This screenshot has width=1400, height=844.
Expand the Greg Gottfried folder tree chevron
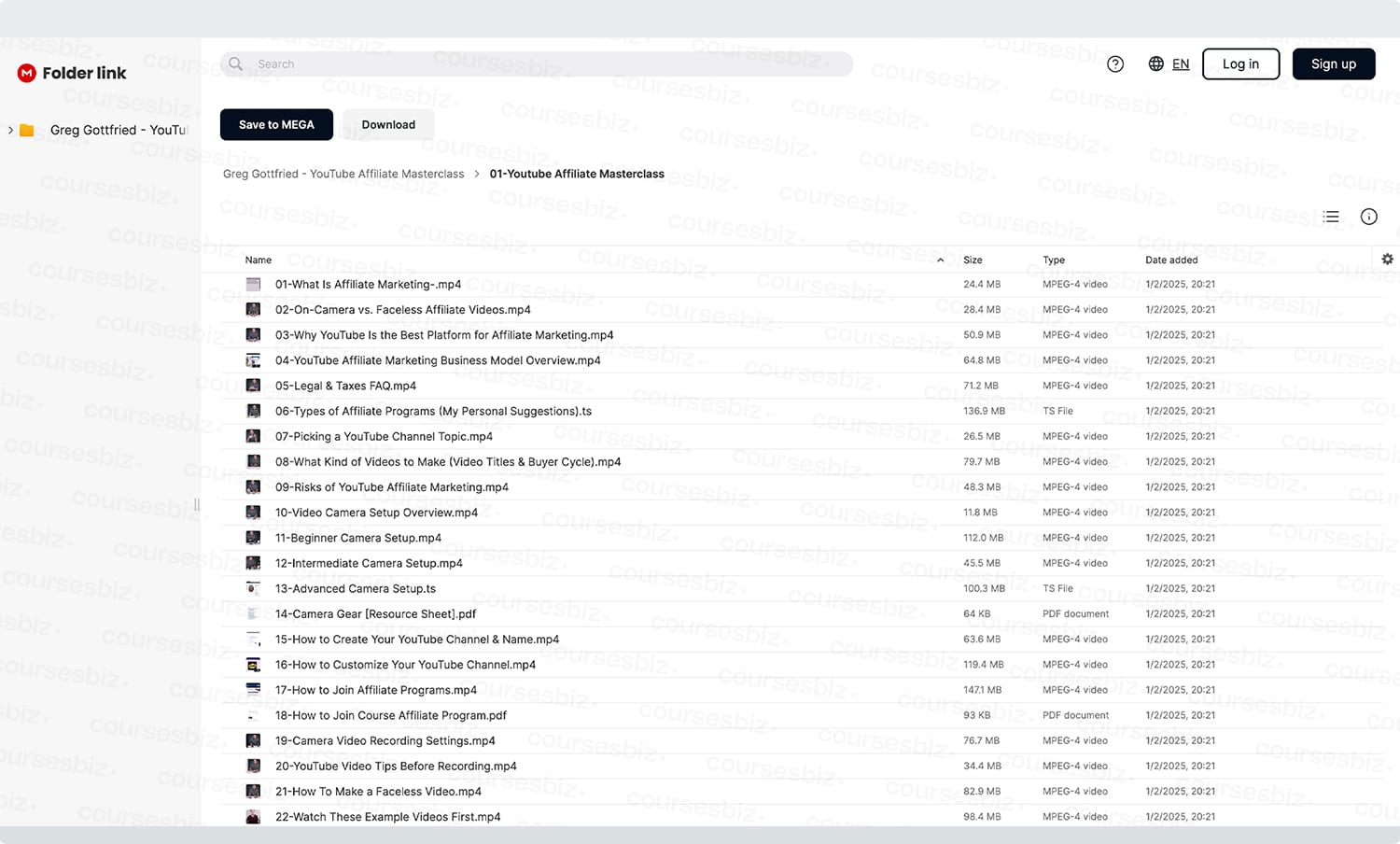coord(10,130)
